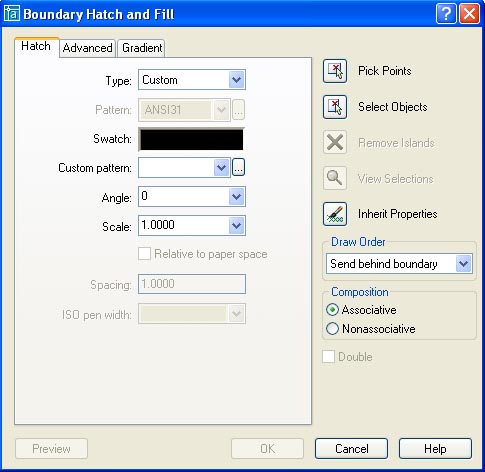
Task: Click the black Swatch preview
Action: click(x=191, y=139)
